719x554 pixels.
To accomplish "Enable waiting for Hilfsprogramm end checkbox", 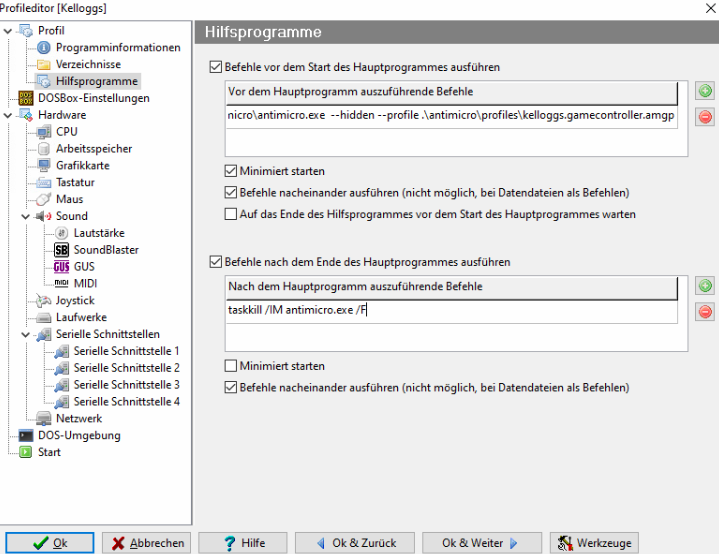I will pyautogui.click(x=232, y=214).
